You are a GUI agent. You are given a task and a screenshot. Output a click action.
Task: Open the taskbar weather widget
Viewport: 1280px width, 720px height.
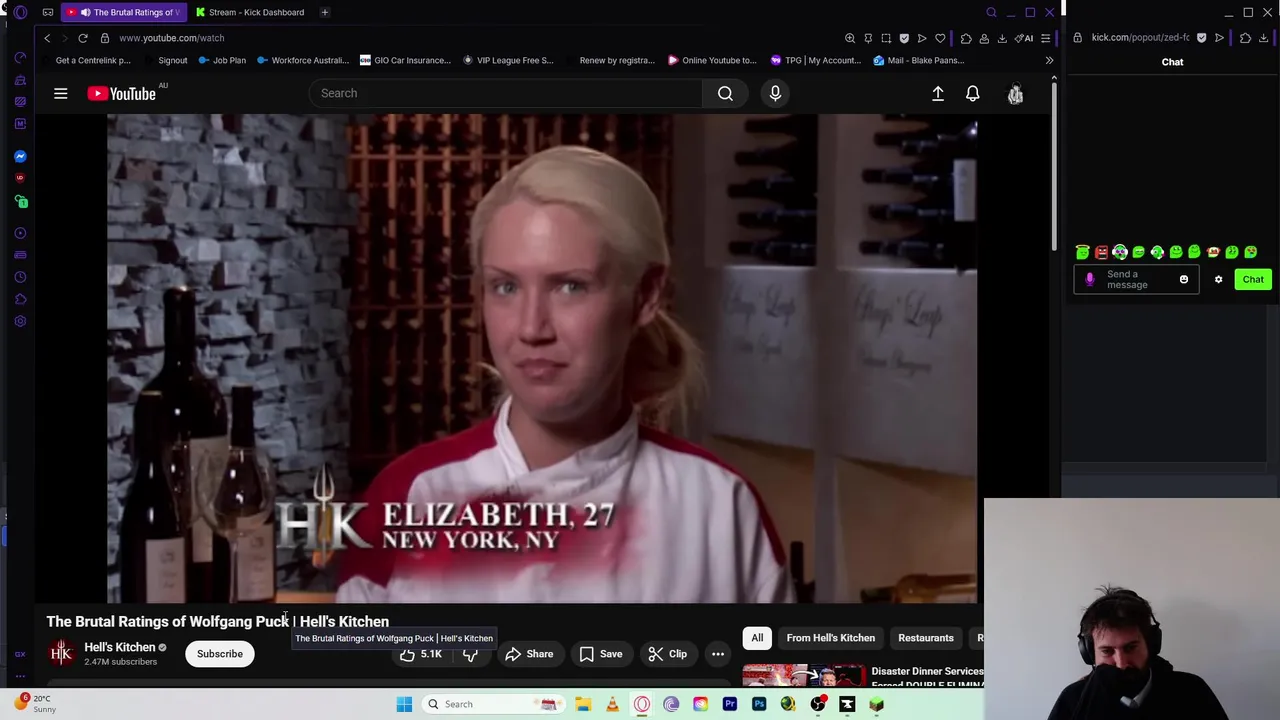coord(35,704)
